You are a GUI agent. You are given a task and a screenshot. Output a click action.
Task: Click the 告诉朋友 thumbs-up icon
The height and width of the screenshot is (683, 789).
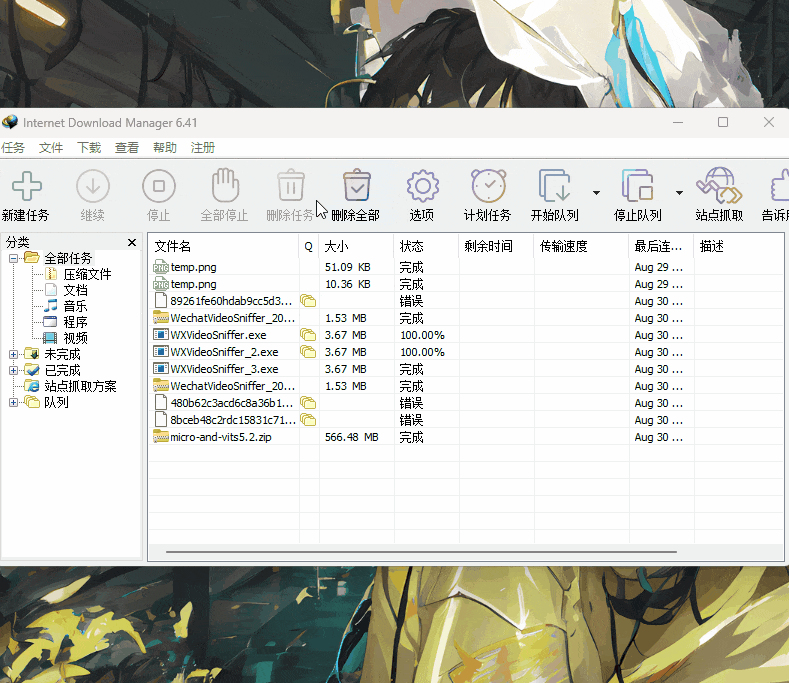coord(778,187)
